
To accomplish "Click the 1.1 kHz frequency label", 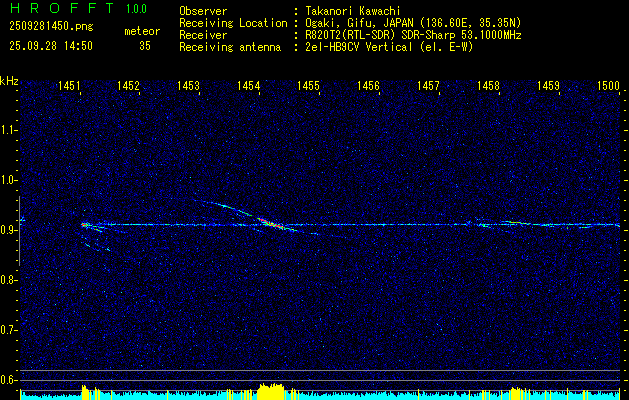I will [x=9, y=130].
